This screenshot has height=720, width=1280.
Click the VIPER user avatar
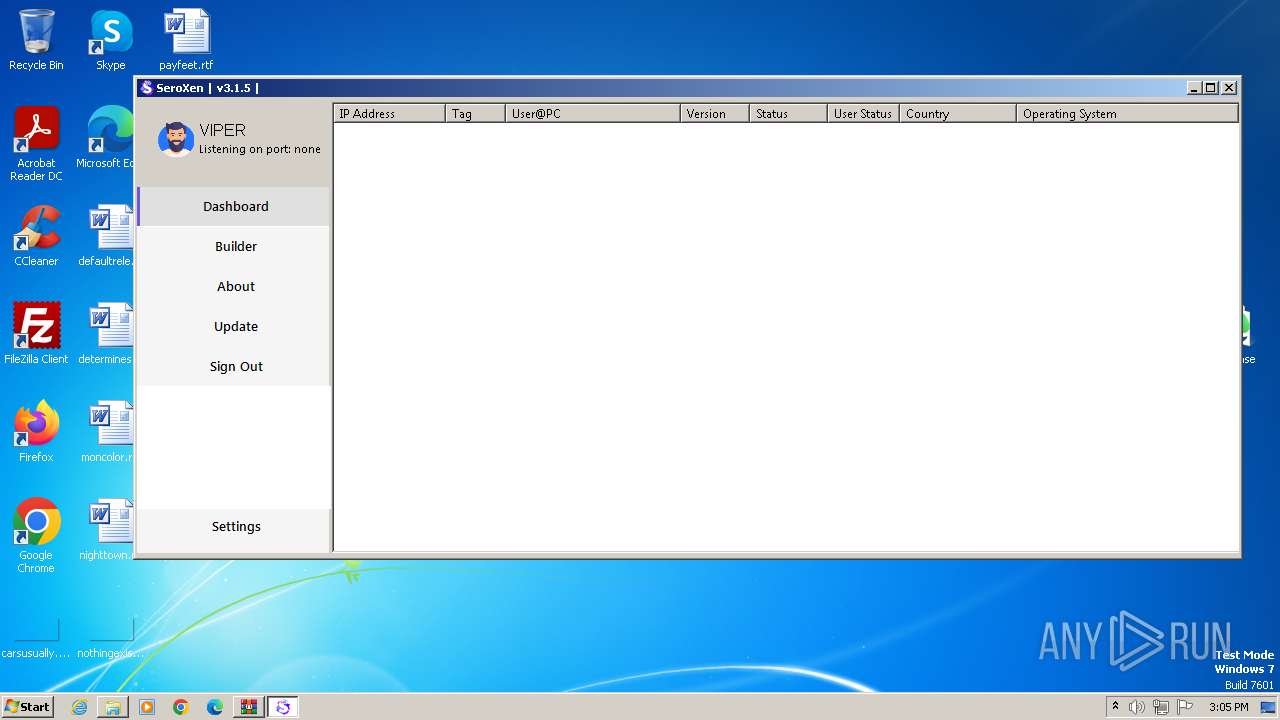point(176,139)
